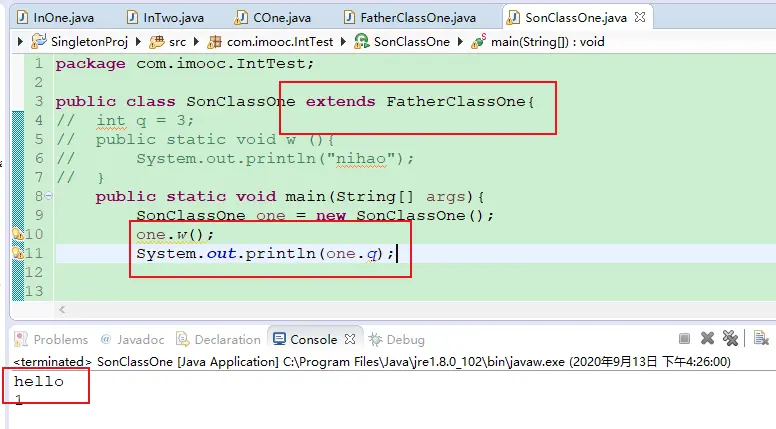The width and height of the screenshot is (776, 429).
Task: Click the terminated SonClassOne launch description
Action: (x=372, y=362)
